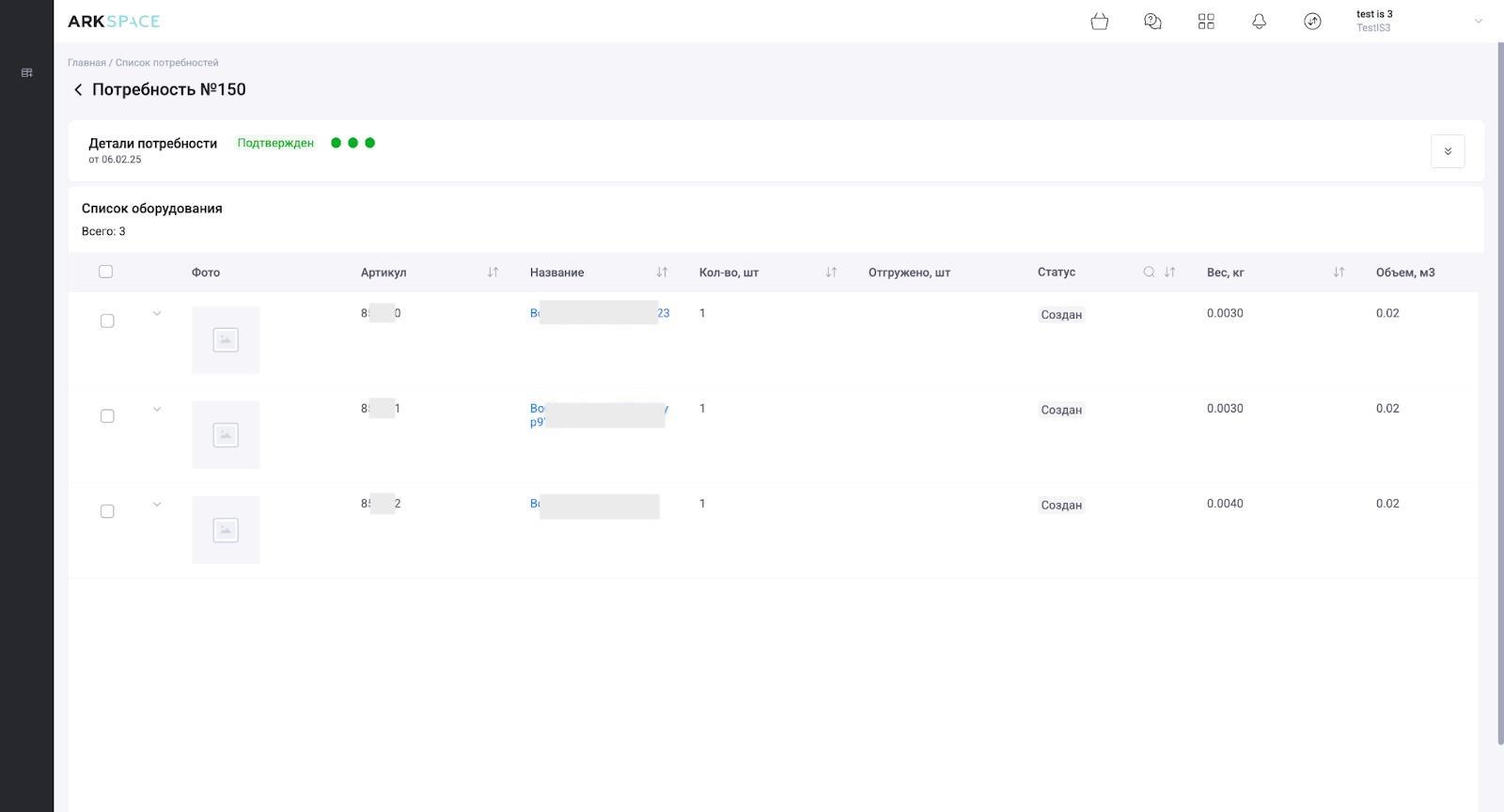1504x812 pixels.
Task: Open the notifications bell
Action: (1259, 22)
